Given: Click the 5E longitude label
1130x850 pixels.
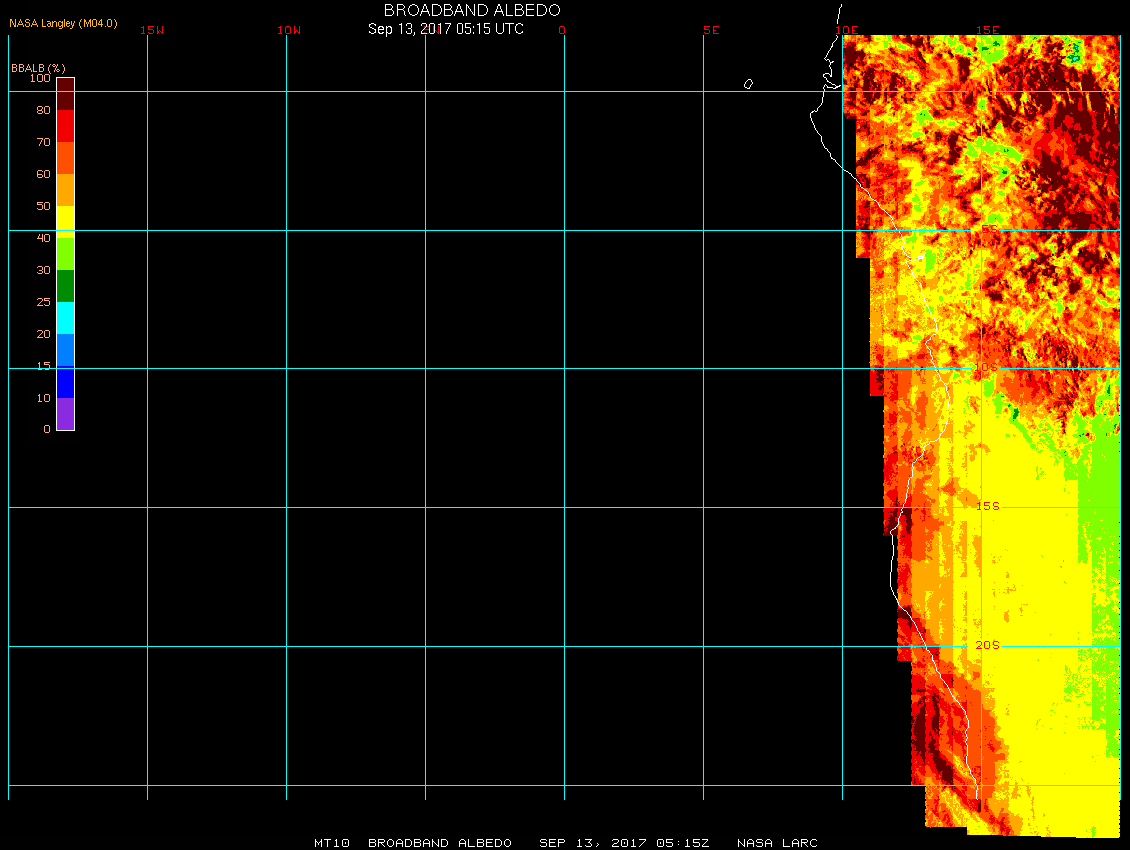Looking at the screenshot, I should (711, 30).
